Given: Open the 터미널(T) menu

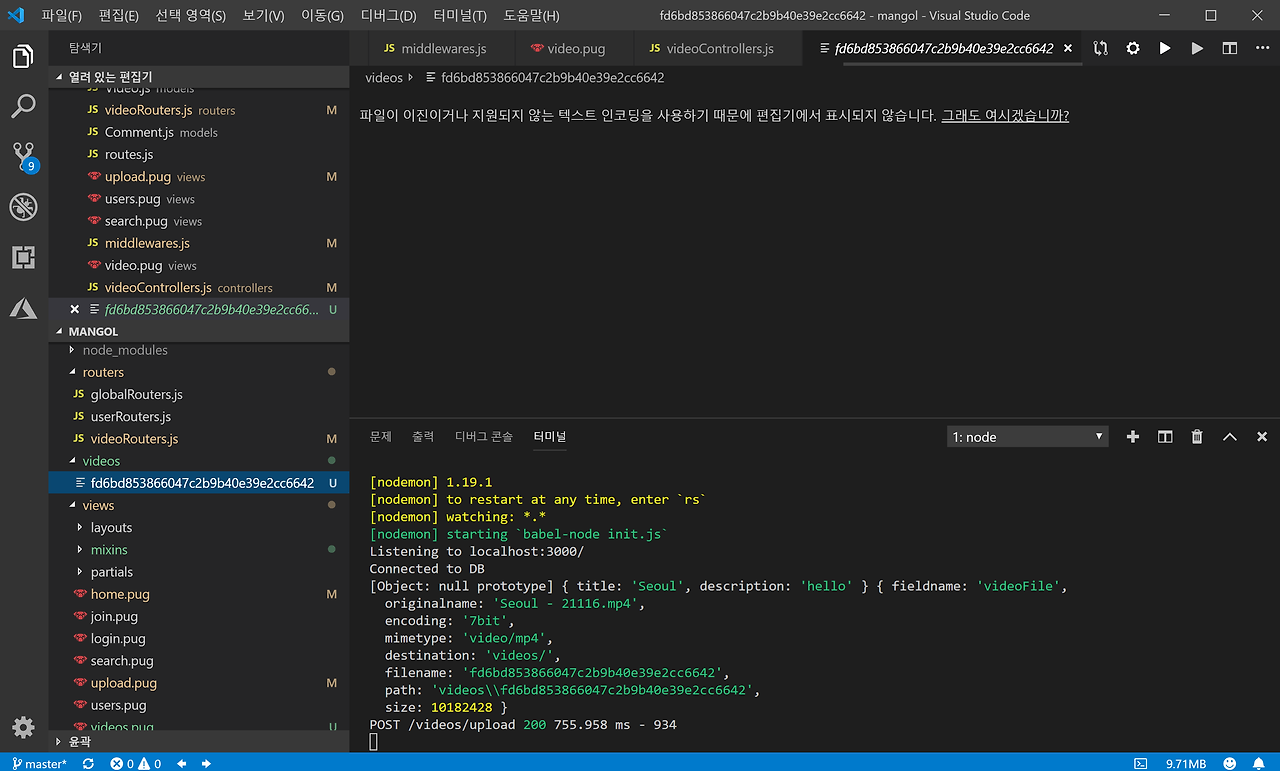Looking at the screenshot, I should [460, 16].
